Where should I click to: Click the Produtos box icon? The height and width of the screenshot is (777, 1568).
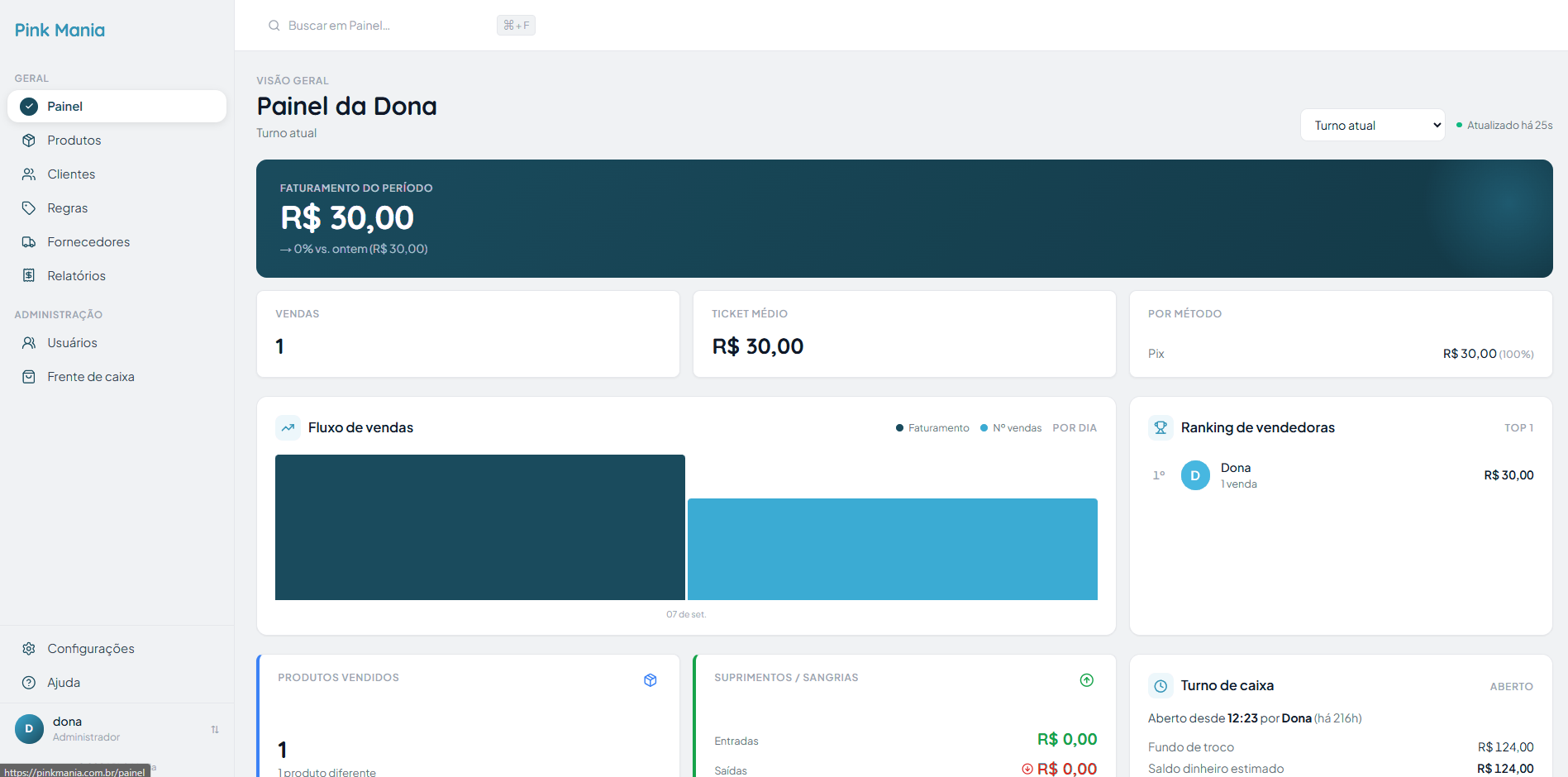[29, 141]
